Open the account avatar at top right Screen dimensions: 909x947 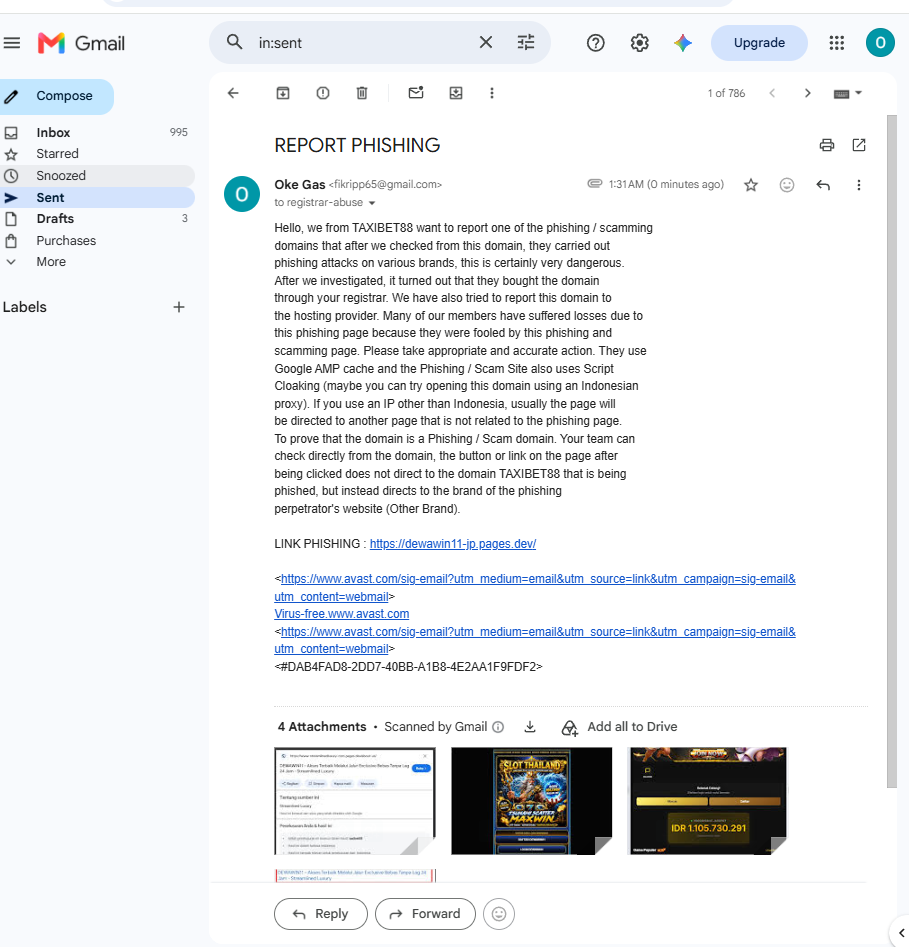click(880, 43)
